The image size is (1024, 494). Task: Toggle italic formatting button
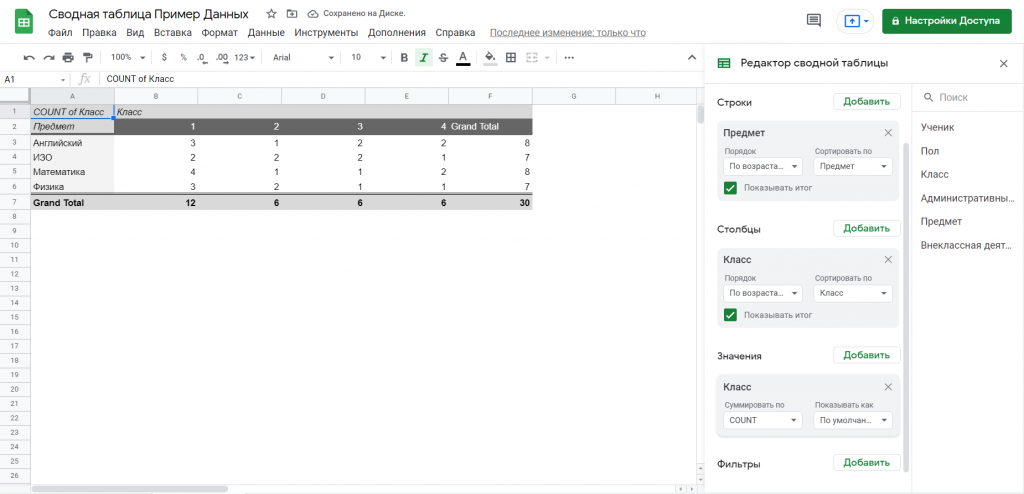424,58
